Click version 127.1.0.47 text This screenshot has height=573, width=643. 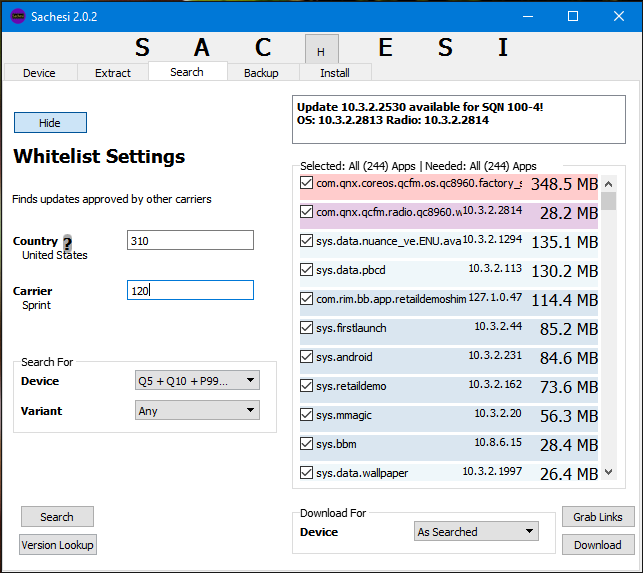click(x=495, y=297)
